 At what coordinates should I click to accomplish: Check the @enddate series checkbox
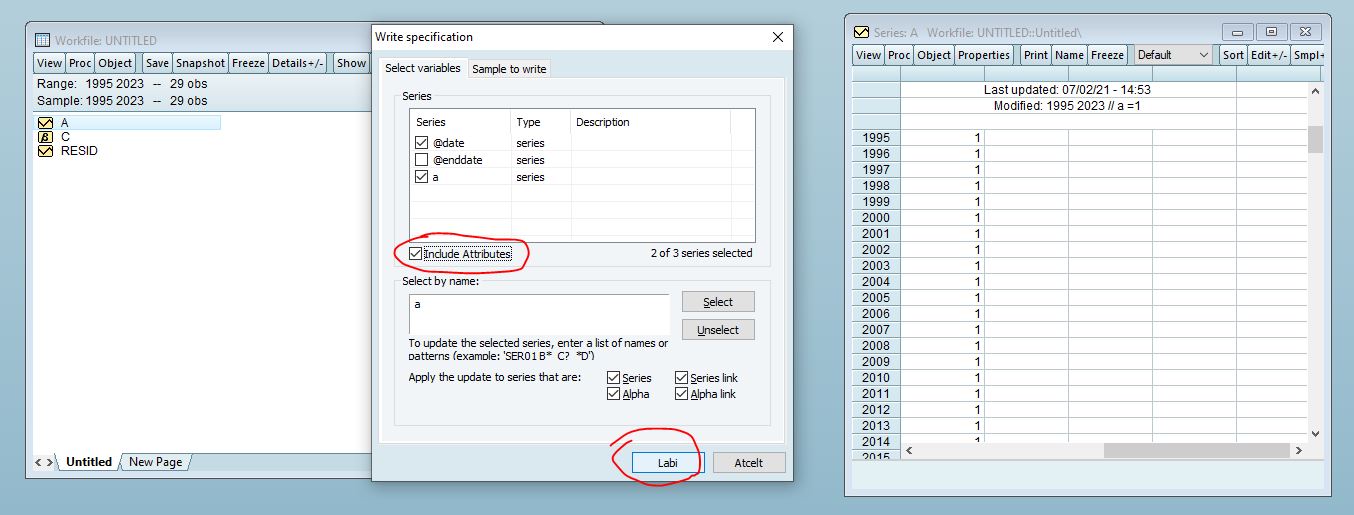point(421,160)
